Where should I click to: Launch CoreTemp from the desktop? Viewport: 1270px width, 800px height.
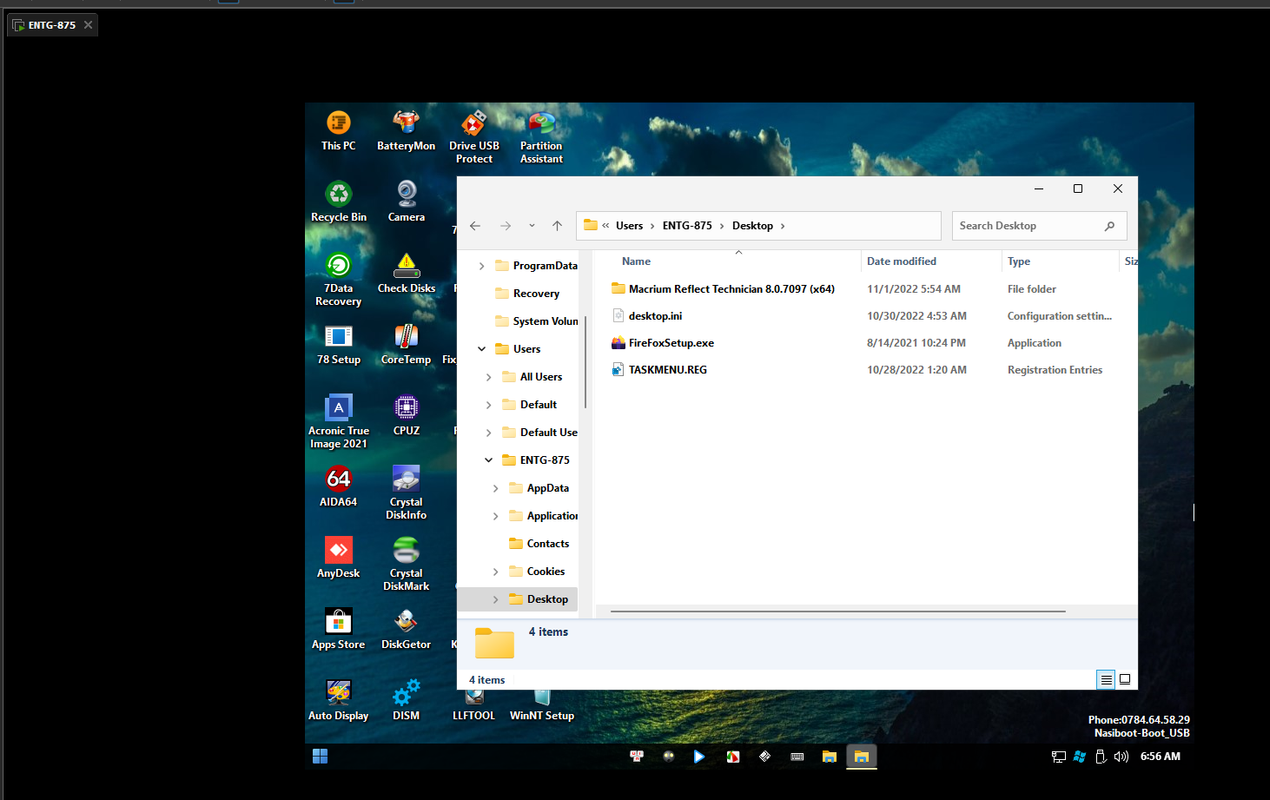tap(406, 345)
